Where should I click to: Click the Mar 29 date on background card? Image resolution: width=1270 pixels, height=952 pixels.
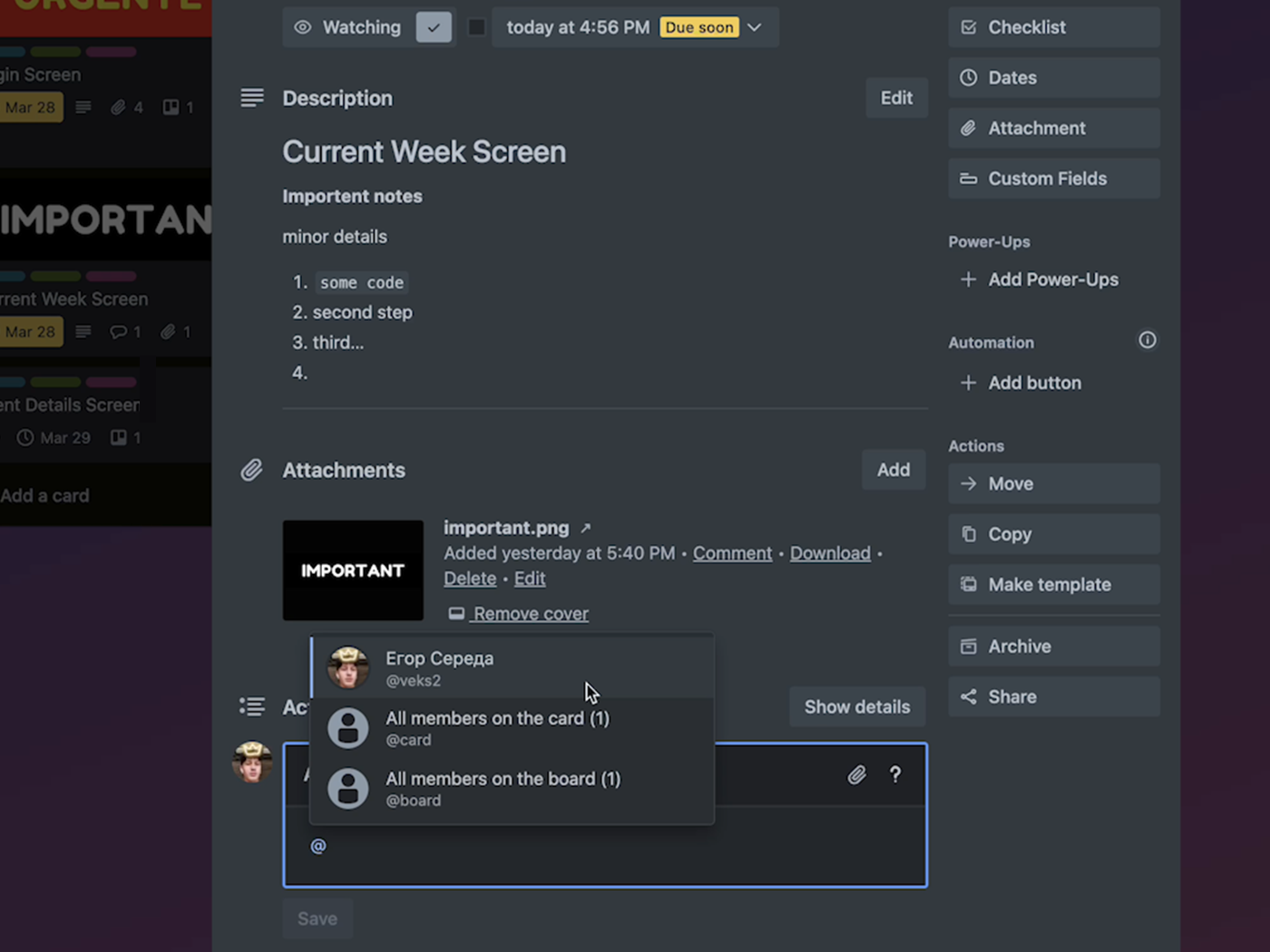[x=54, y=438]
